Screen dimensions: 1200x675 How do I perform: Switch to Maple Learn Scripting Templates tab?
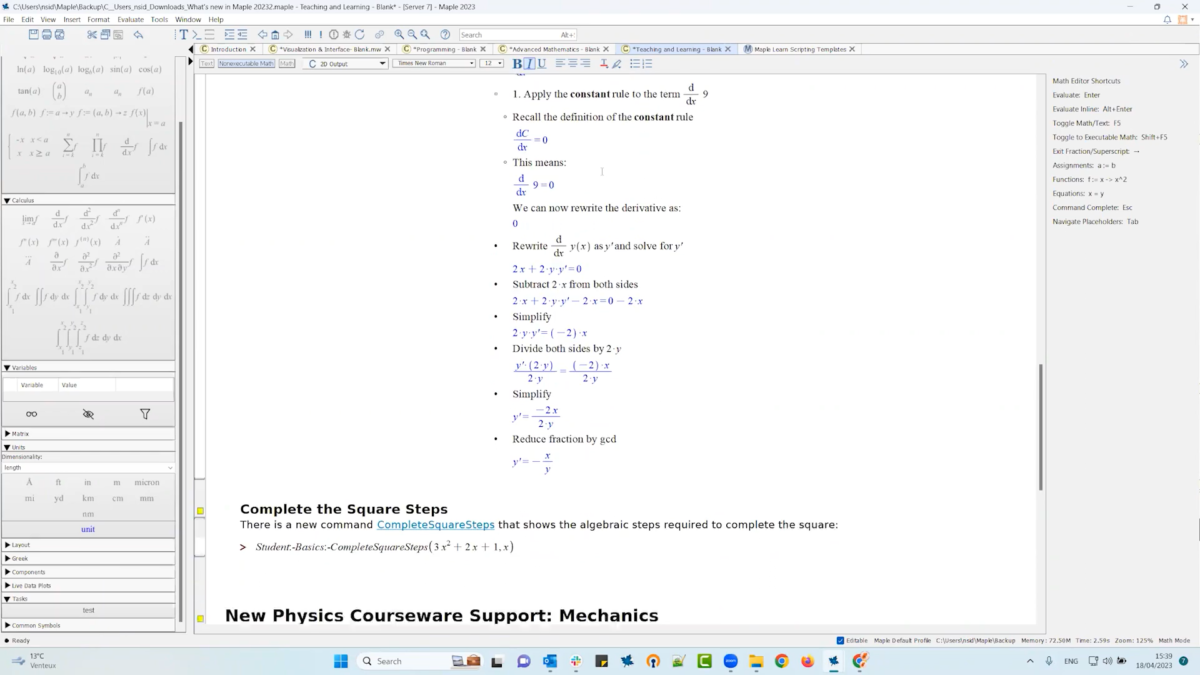[800, 49]
